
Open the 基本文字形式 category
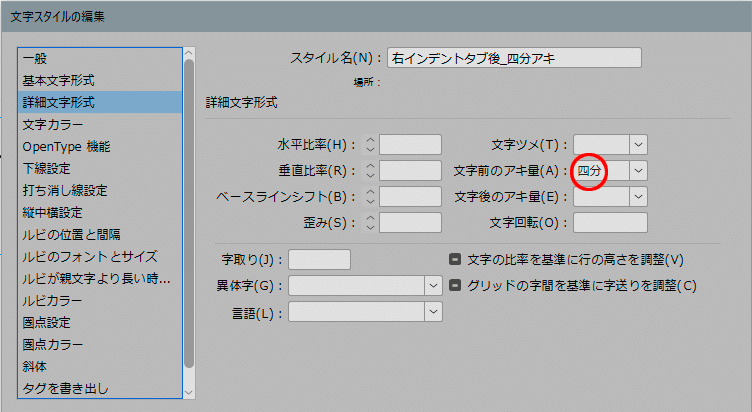coord(100,81)
